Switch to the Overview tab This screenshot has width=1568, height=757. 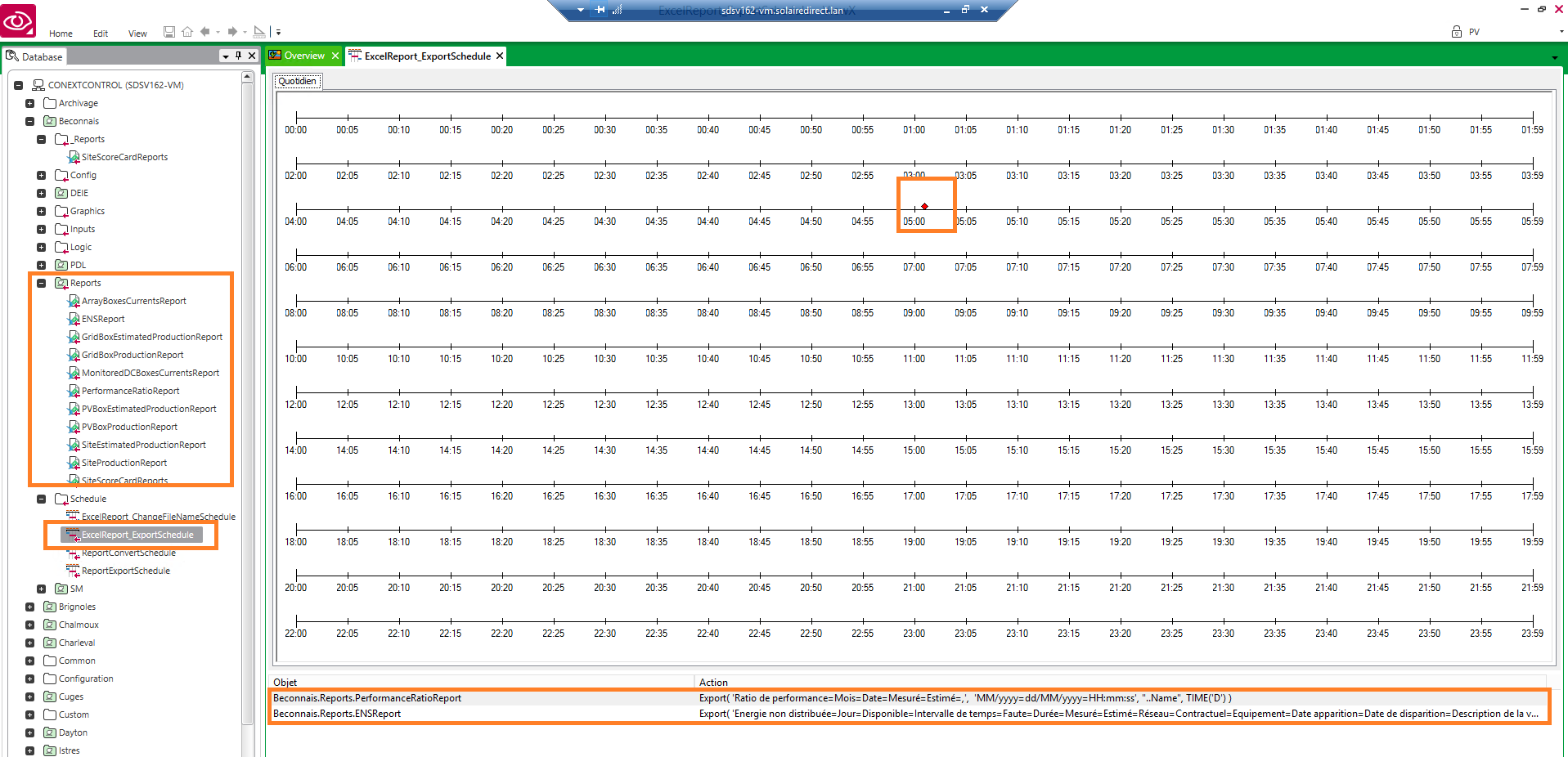[303, 56]
